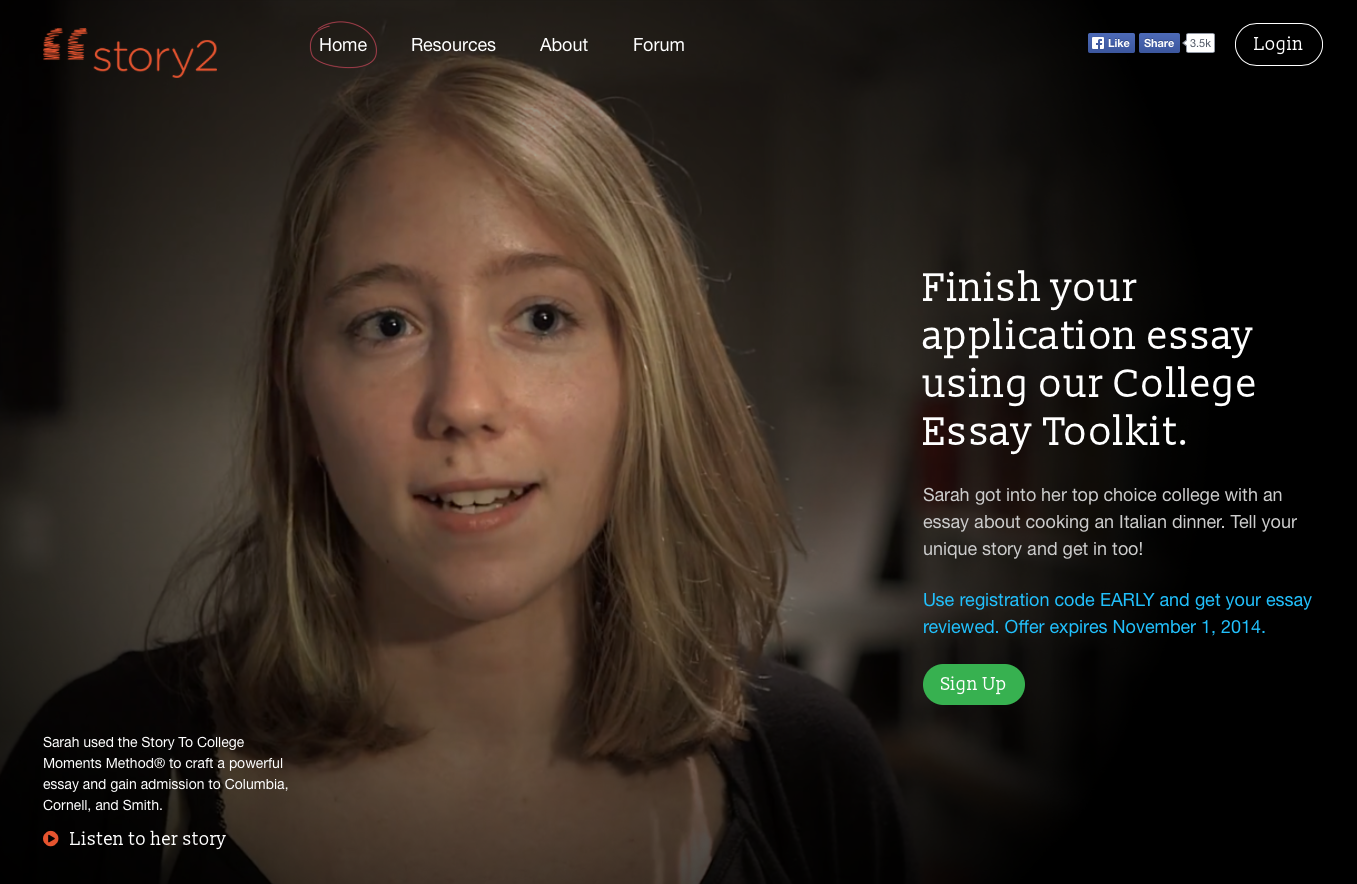Click the Login button

(x=1278, y=44)
